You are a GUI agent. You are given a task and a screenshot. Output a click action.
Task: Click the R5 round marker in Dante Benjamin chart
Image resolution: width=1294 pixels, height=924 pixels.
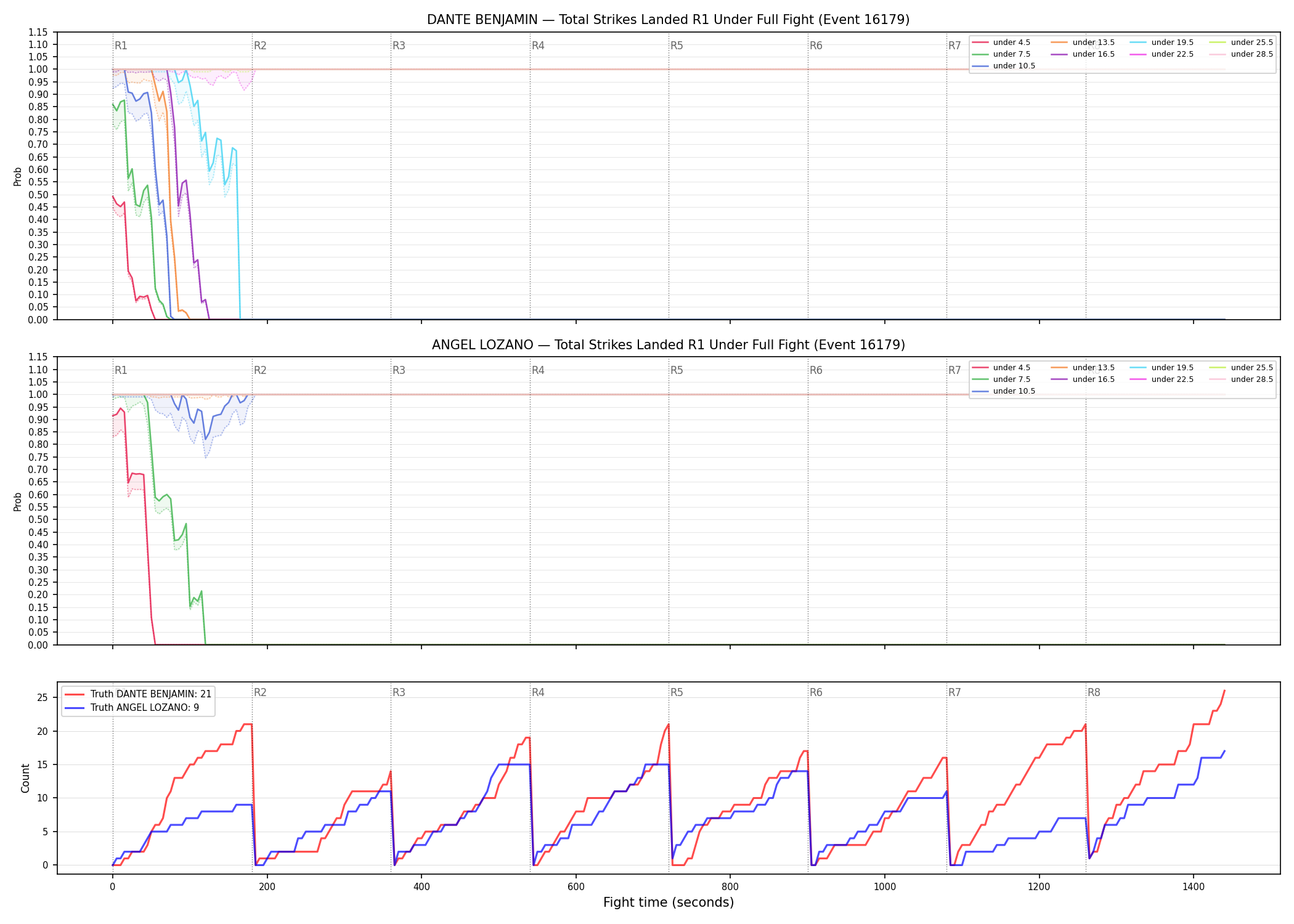point(677,46)
